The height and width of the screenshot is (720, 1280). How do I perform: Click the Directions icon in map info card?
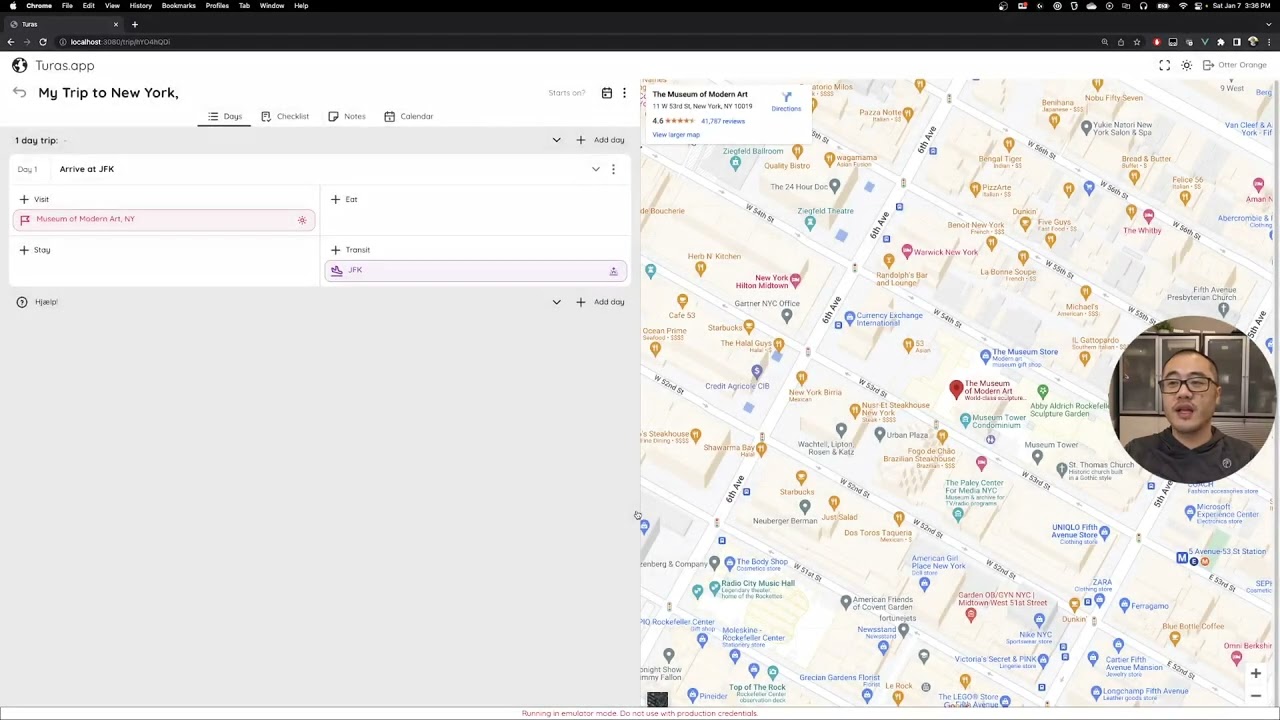[x=787, y=97]
